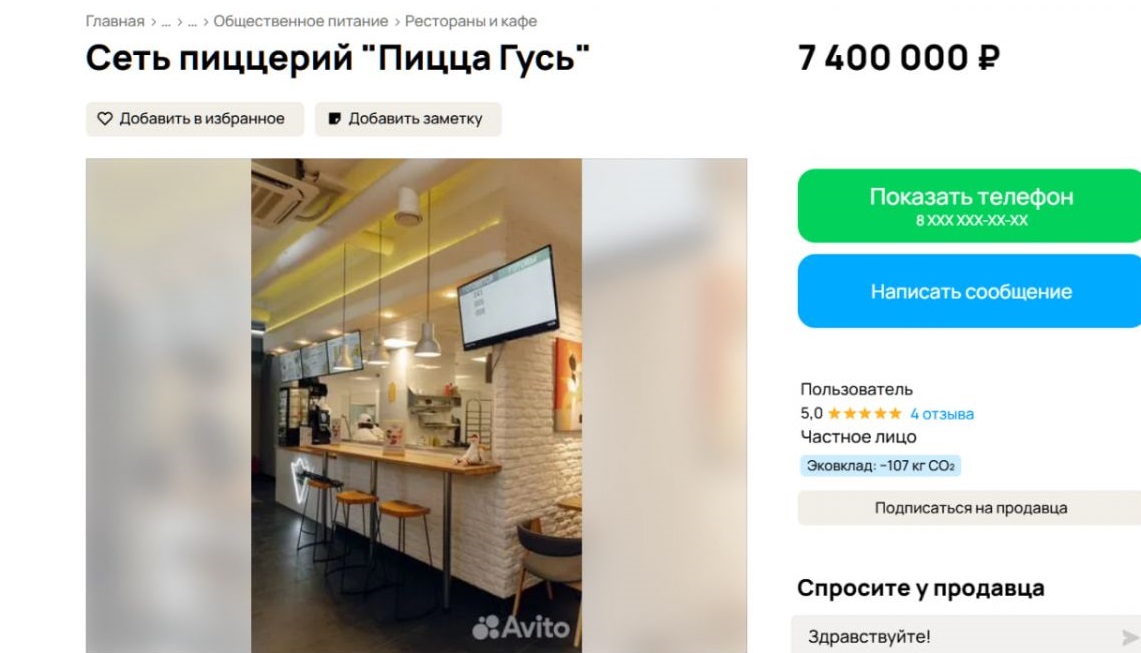
Task: Click the Добавить заметку button
Action: (408, 119)
